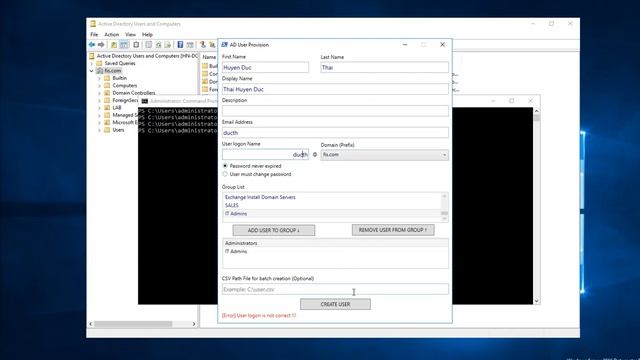Open the Help menu in ADUC

tap(147, 35)
